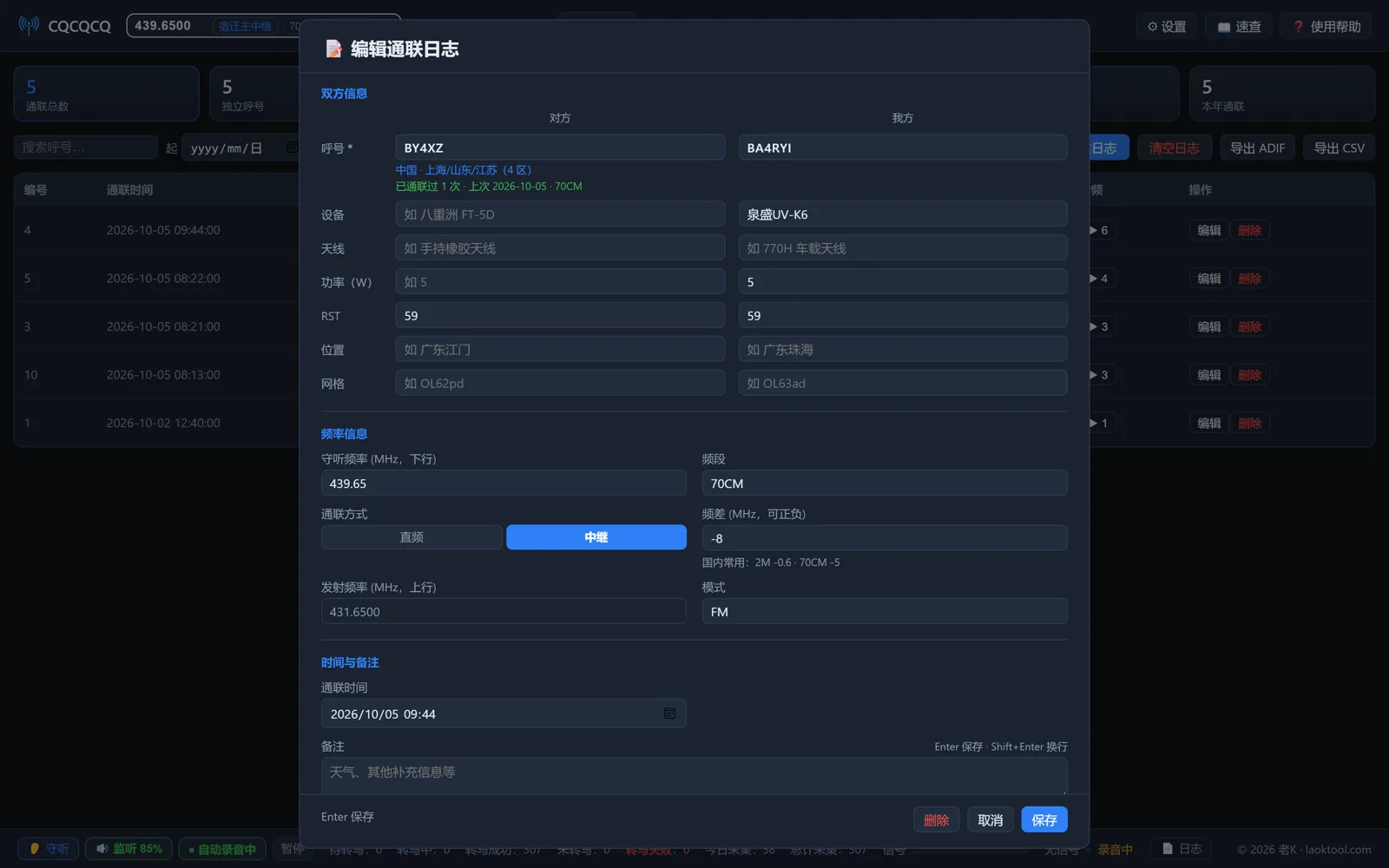Click the 中国 · 上海/山东/江苏 (4 区) text
The width and height of the screenshot is (1389, 868).
tap(464, 170)
